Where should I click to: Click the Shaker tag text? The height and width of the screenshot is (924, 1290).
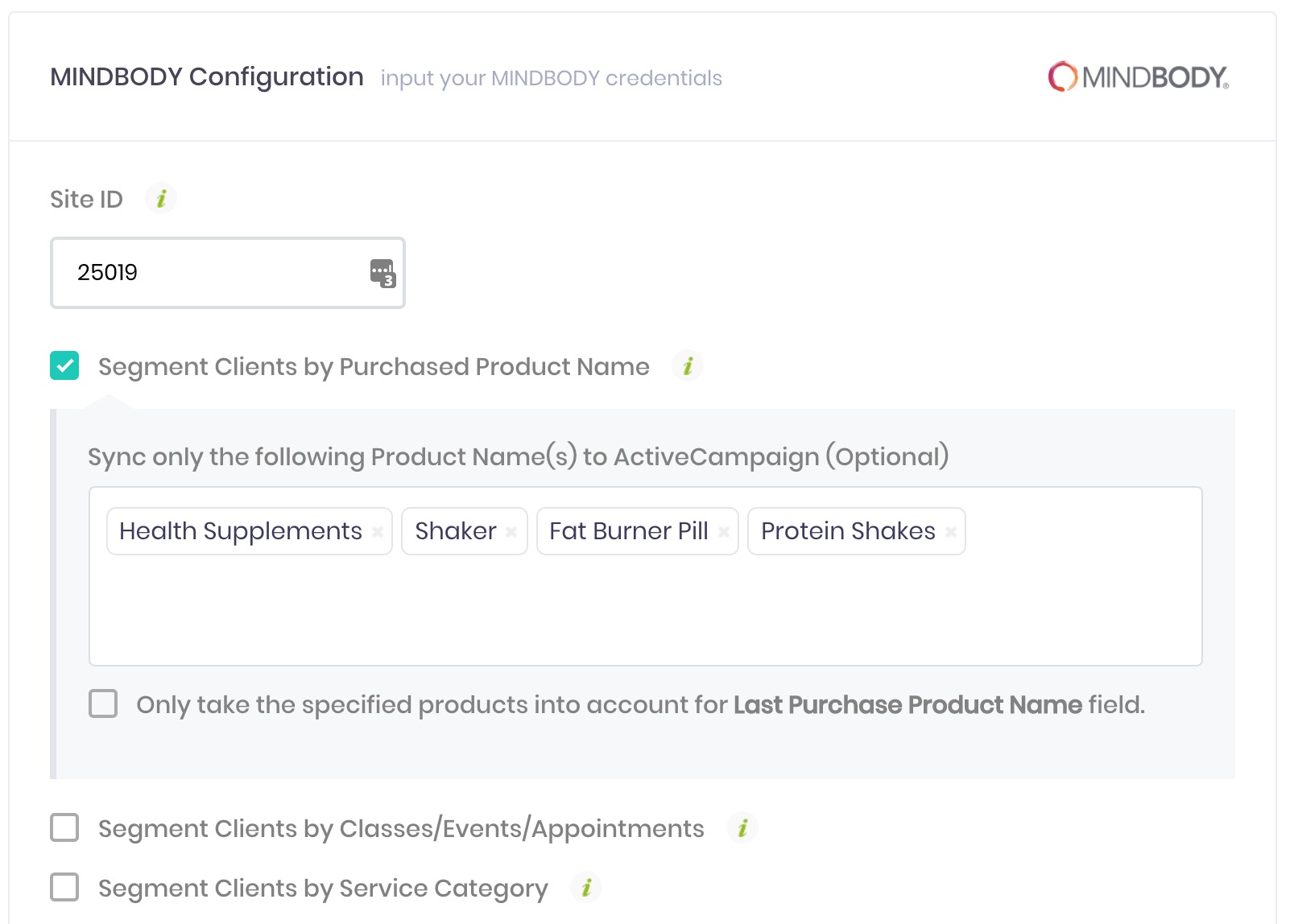point(456,531)
